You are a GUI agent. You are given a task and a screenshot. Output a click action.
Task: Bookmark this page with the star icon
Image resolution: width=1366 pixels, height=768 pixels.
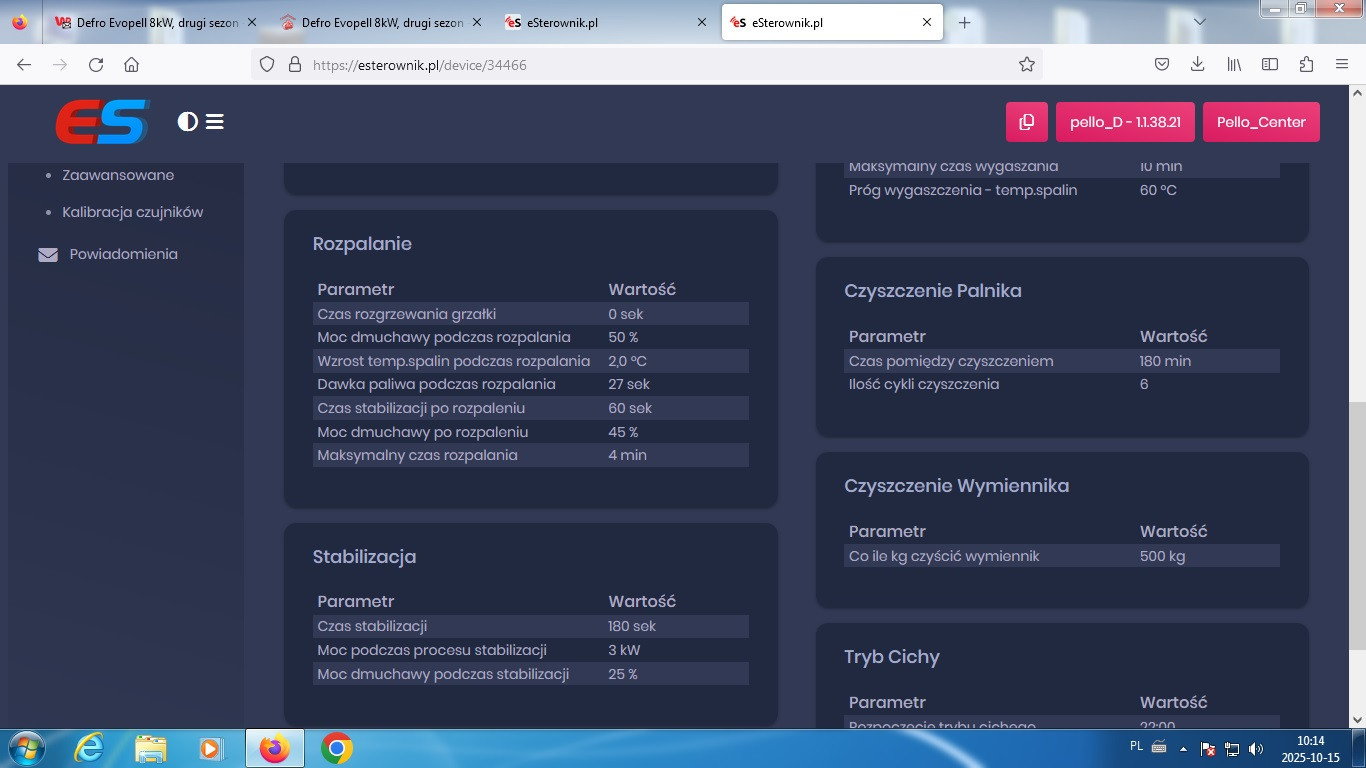pos(1026,65)
